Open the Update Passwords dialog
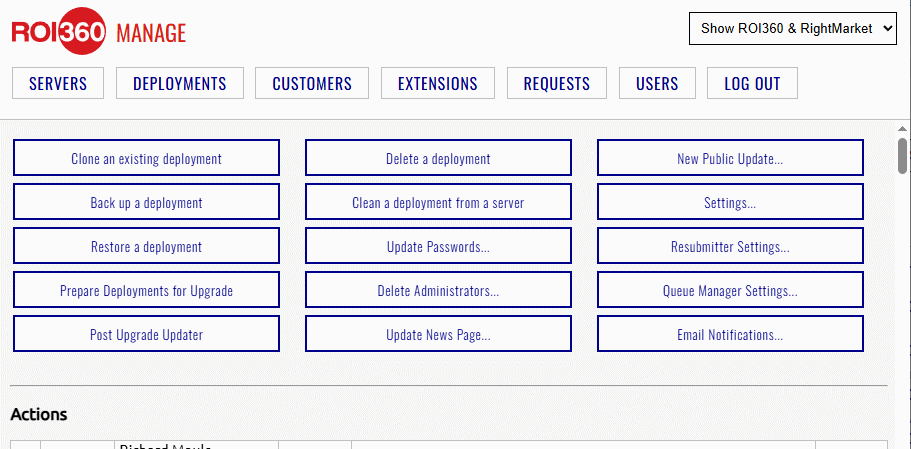The image size is (911, 449). 438,246
